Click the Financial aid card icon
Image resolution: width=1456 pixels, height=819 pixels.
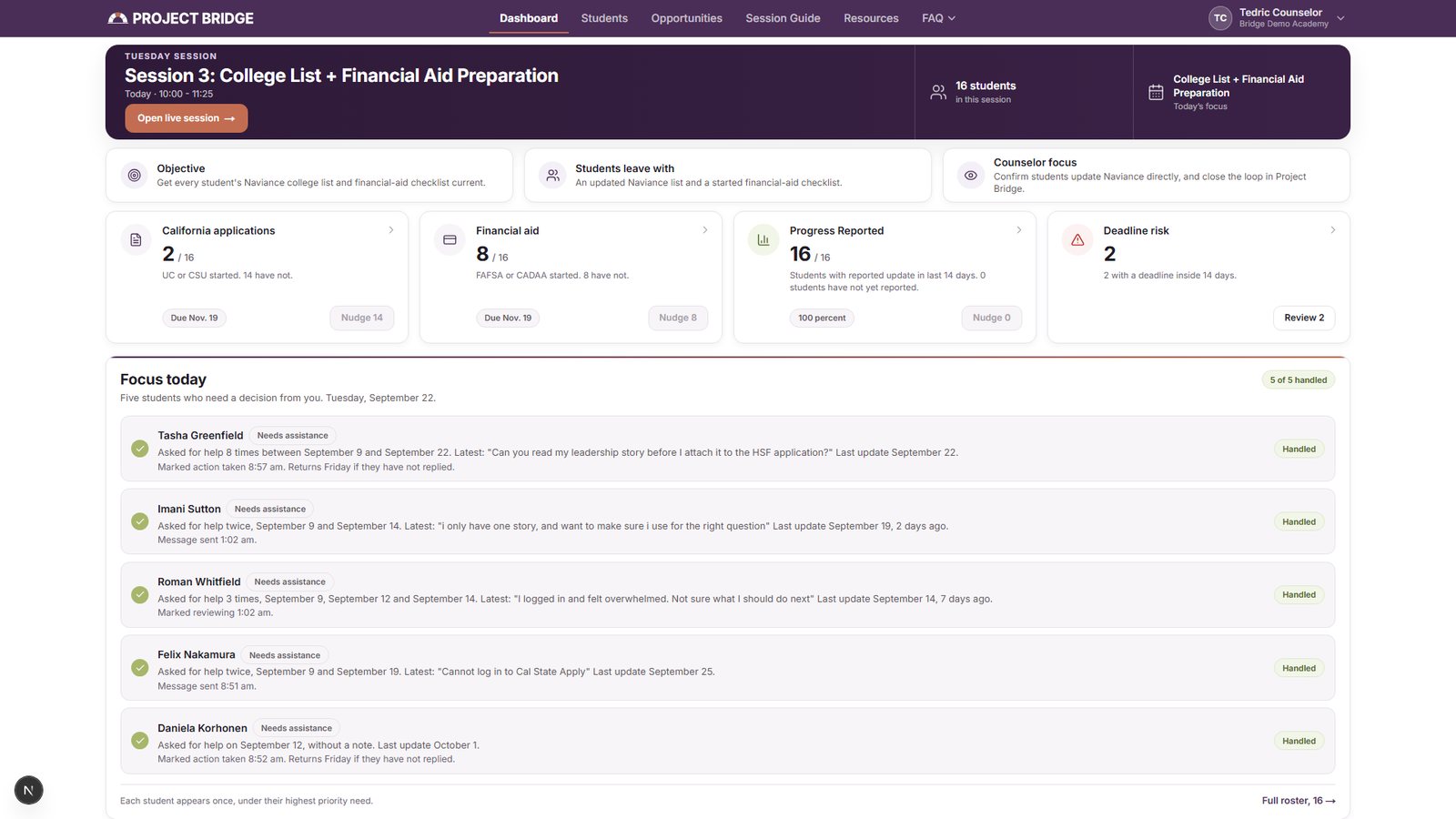[450, 240]
